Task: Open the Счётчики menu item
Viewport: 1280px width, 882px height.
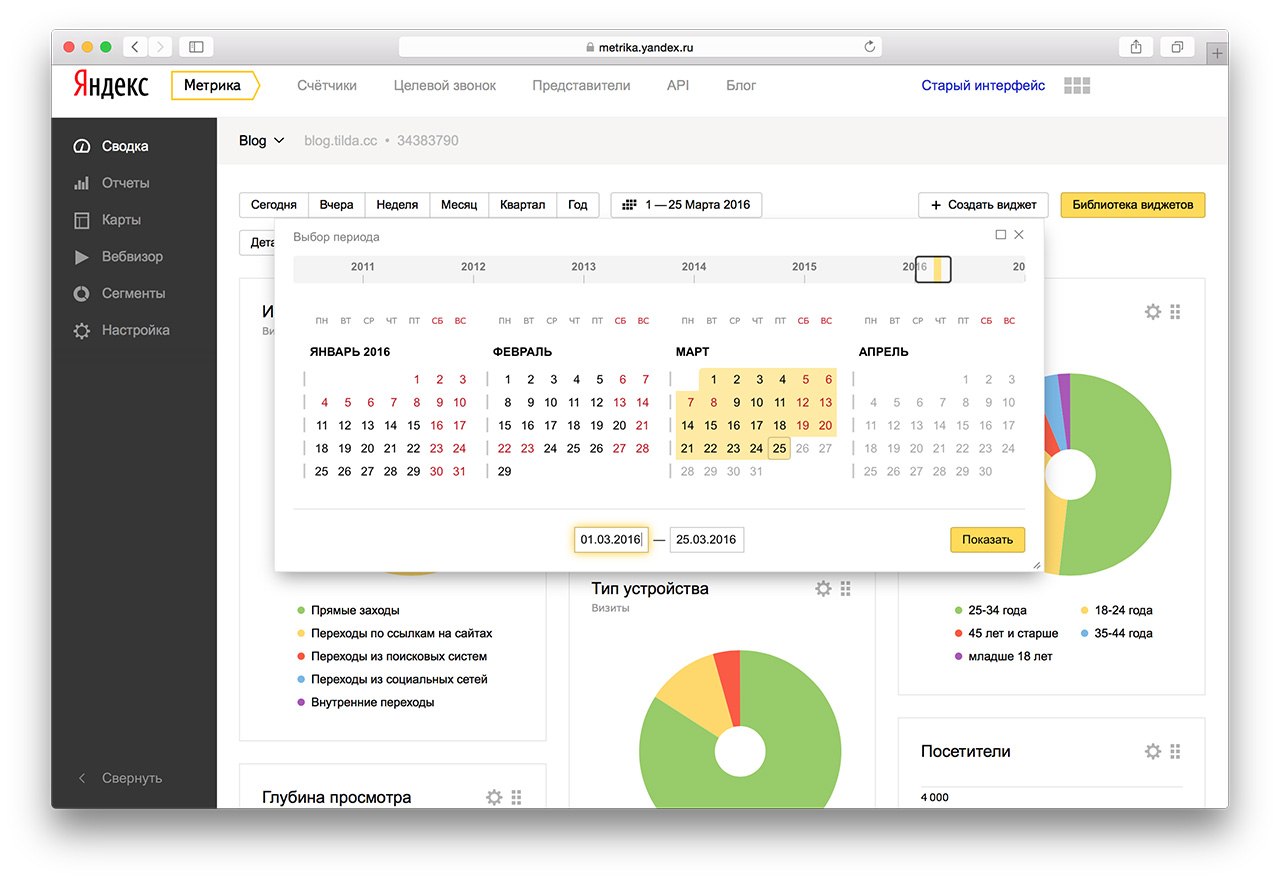Action: (x=327, y=86)
